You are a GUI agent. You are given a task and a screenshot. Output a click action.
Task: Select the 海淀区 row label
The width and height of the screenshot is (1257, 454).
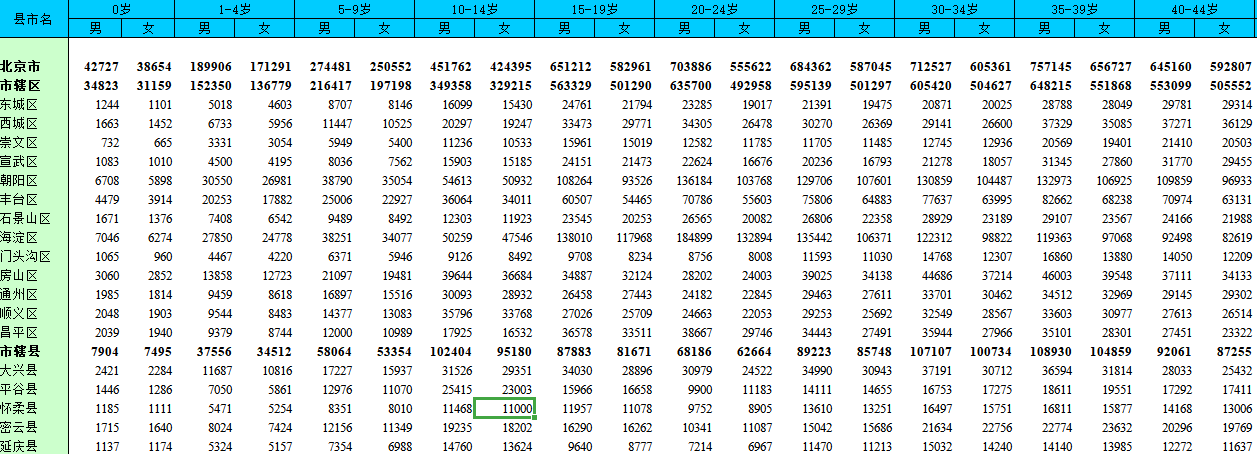(19, 238)
